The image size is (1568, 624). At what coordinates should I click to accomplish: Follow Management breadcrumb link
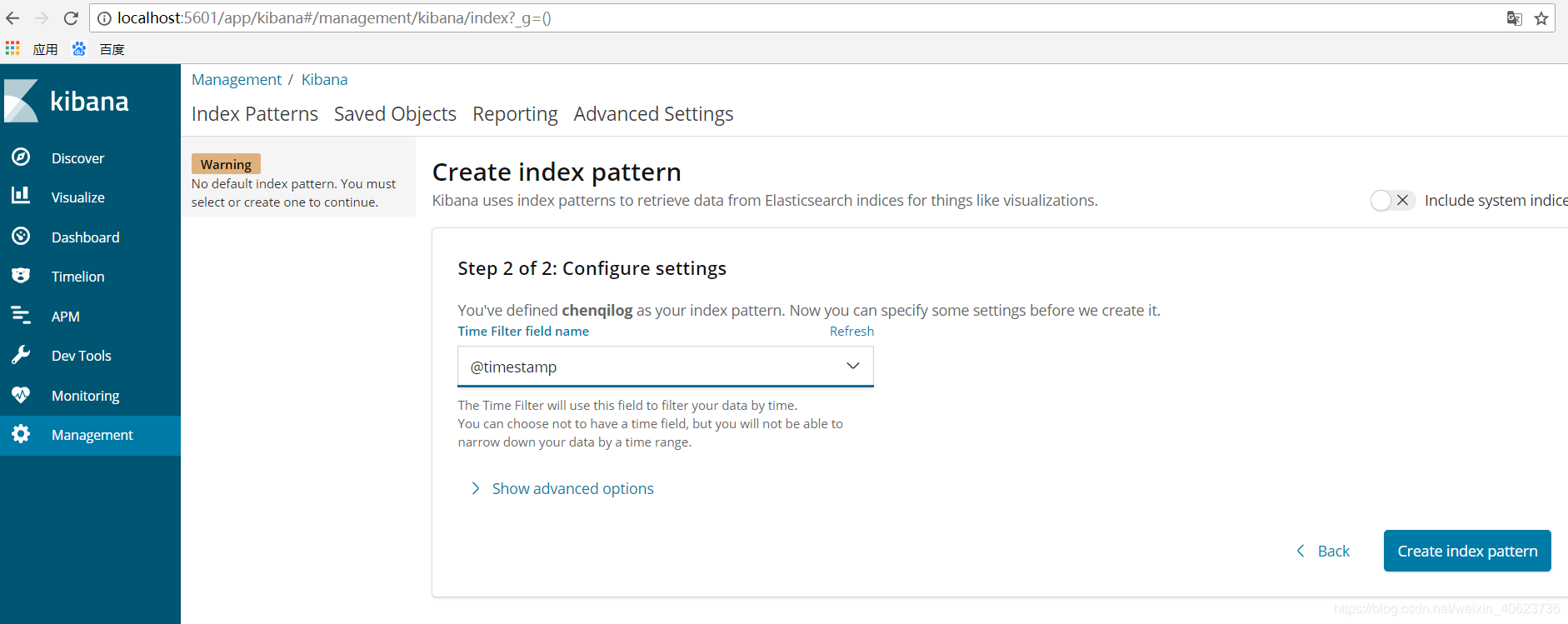pos(237,79)
